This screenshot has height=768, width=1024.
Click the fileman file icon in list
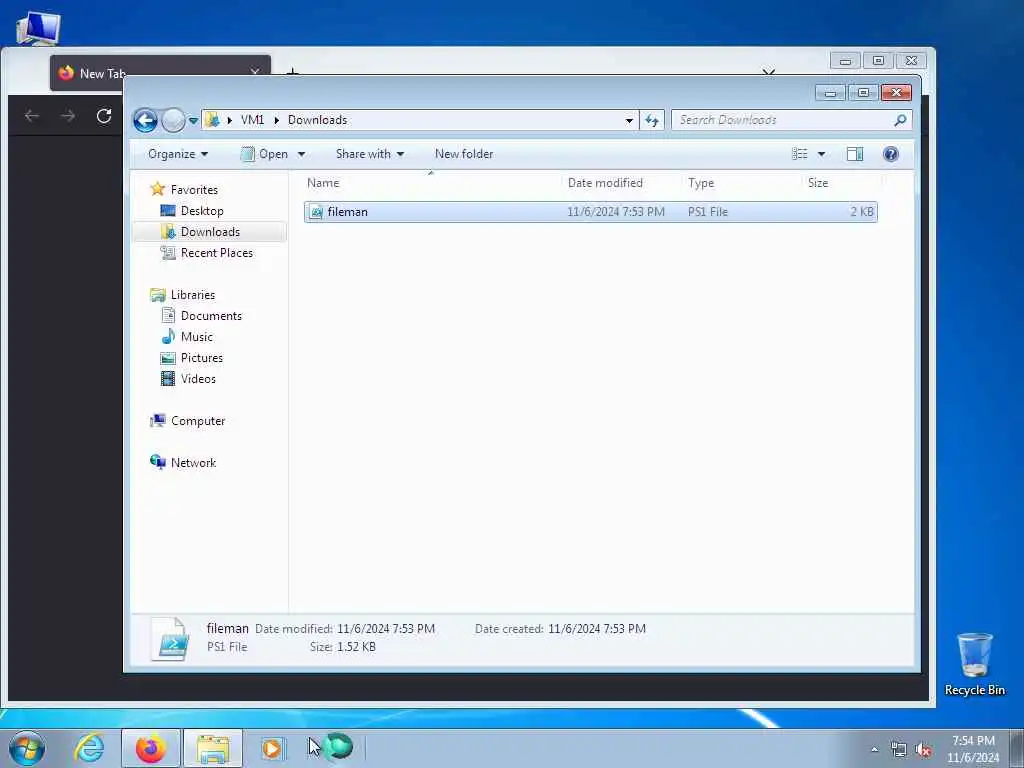(x=316, y=212)
